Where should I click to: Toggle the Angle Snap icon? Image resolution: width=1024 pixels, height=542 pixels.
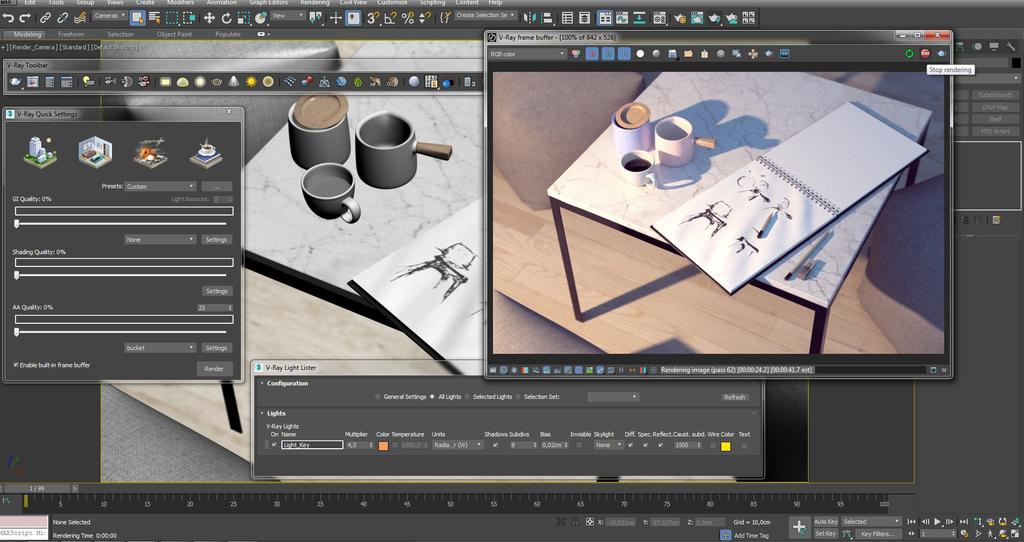coord(390,18)
